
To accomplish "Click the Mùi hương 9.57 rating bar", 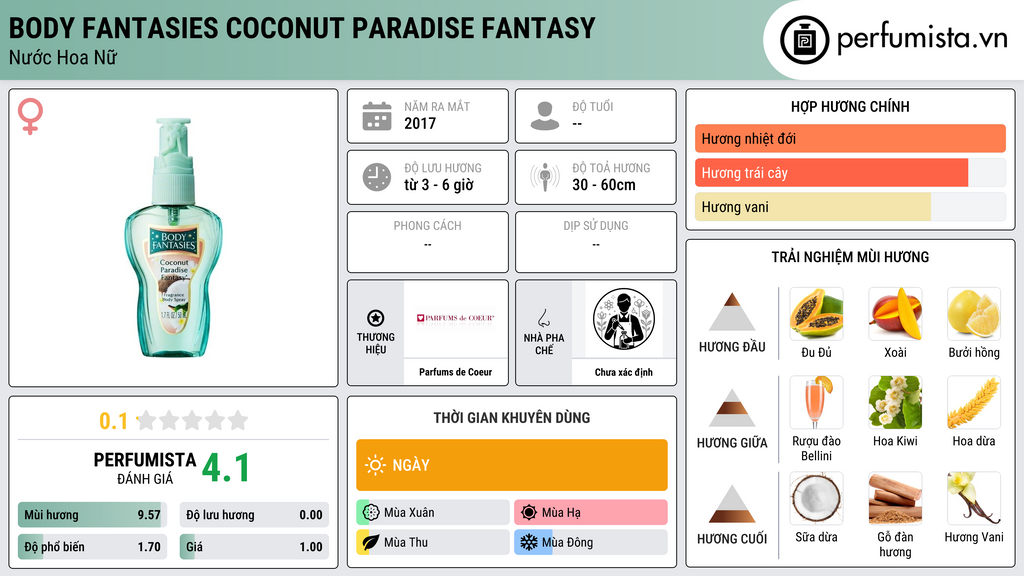I will click(92, 515).
